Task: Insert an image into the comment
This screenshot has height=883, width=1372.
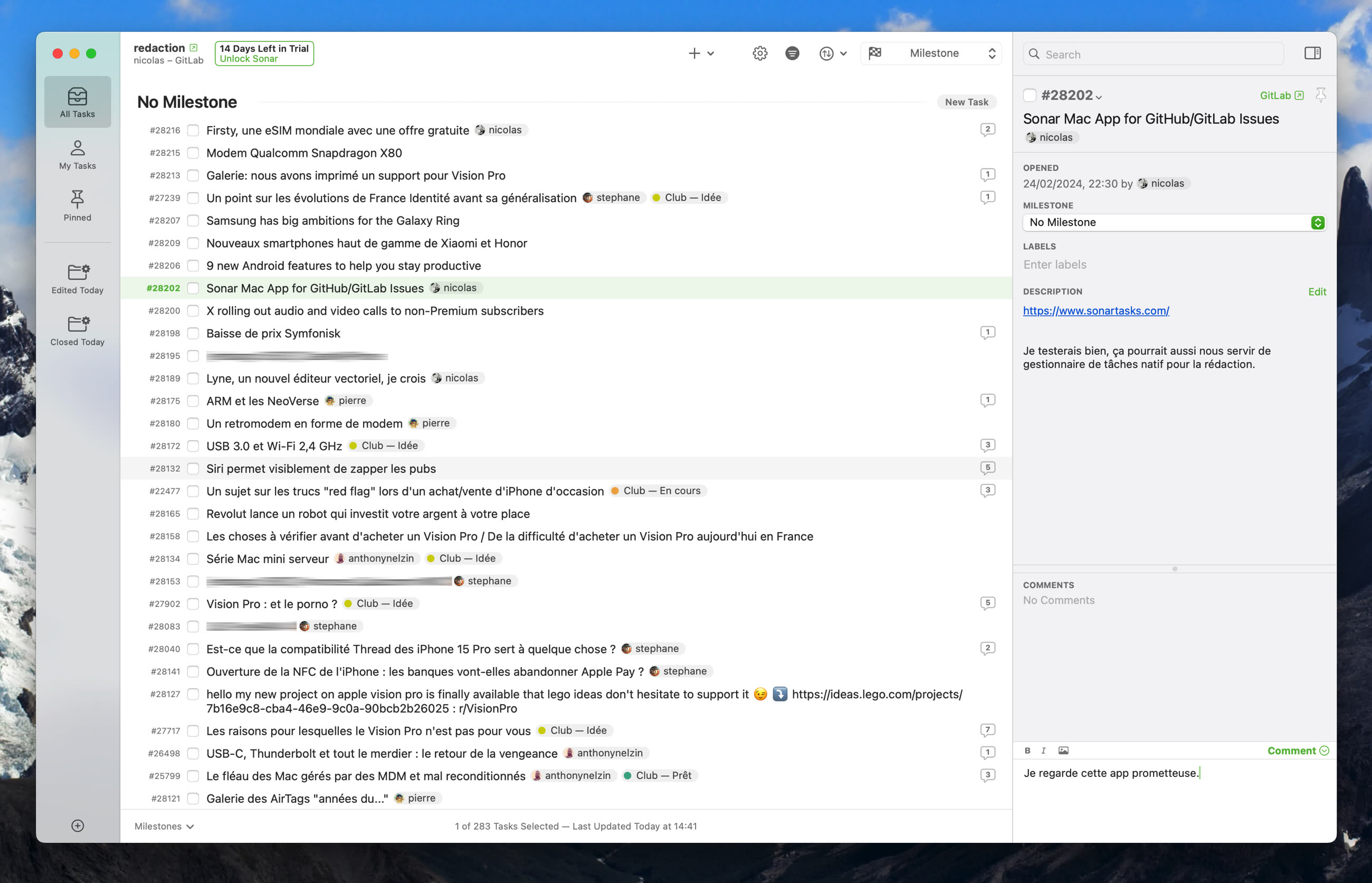Action: click(x=1063, y=751)
